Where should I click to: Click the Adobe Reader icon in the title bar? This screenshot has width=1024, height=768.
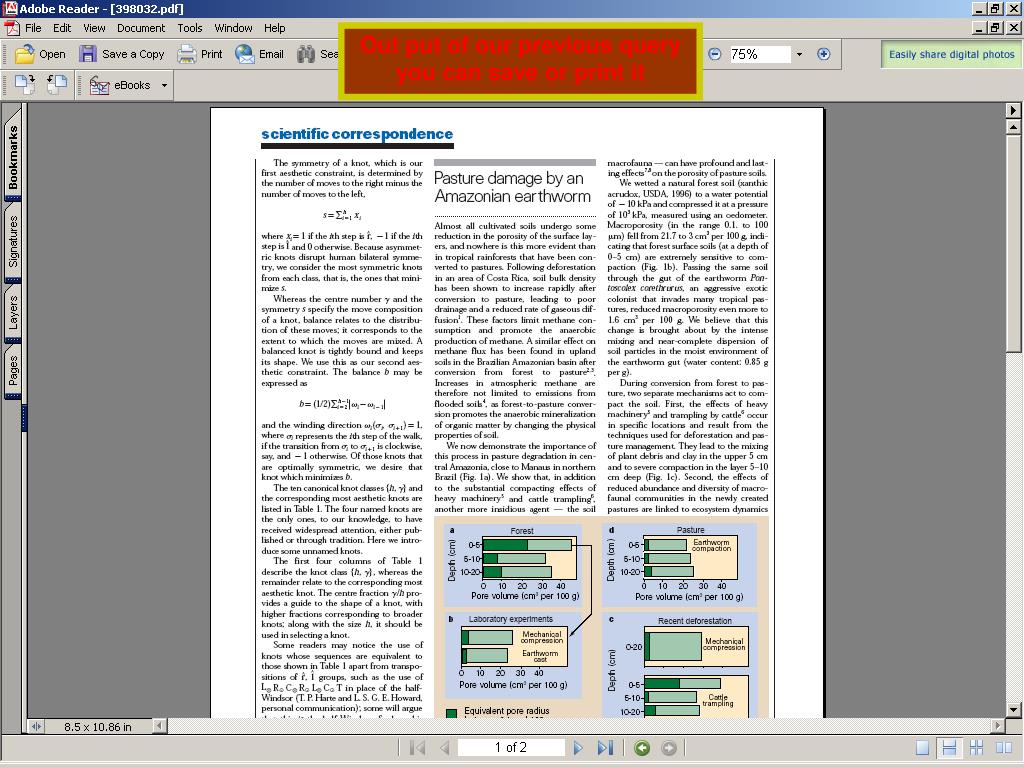[x=10, y=8]
